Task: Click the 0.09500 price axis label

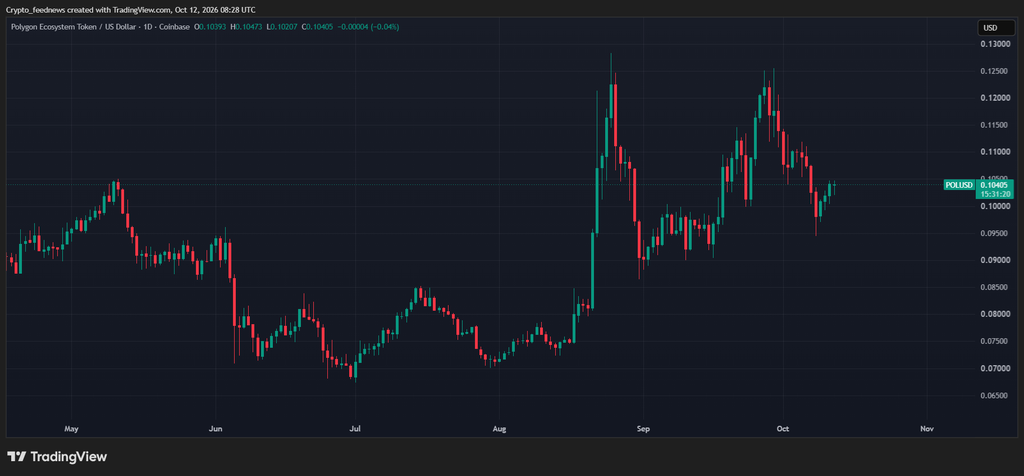Action: click(993, 233)
